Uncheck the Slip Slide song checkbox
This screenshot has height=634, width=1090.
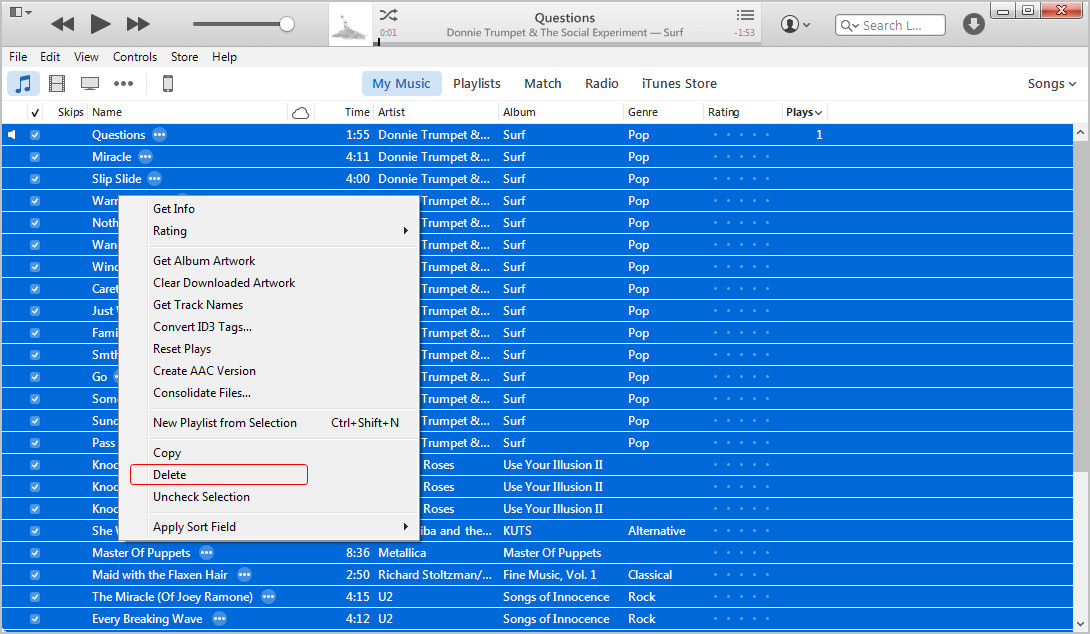[x=35, y=179]
